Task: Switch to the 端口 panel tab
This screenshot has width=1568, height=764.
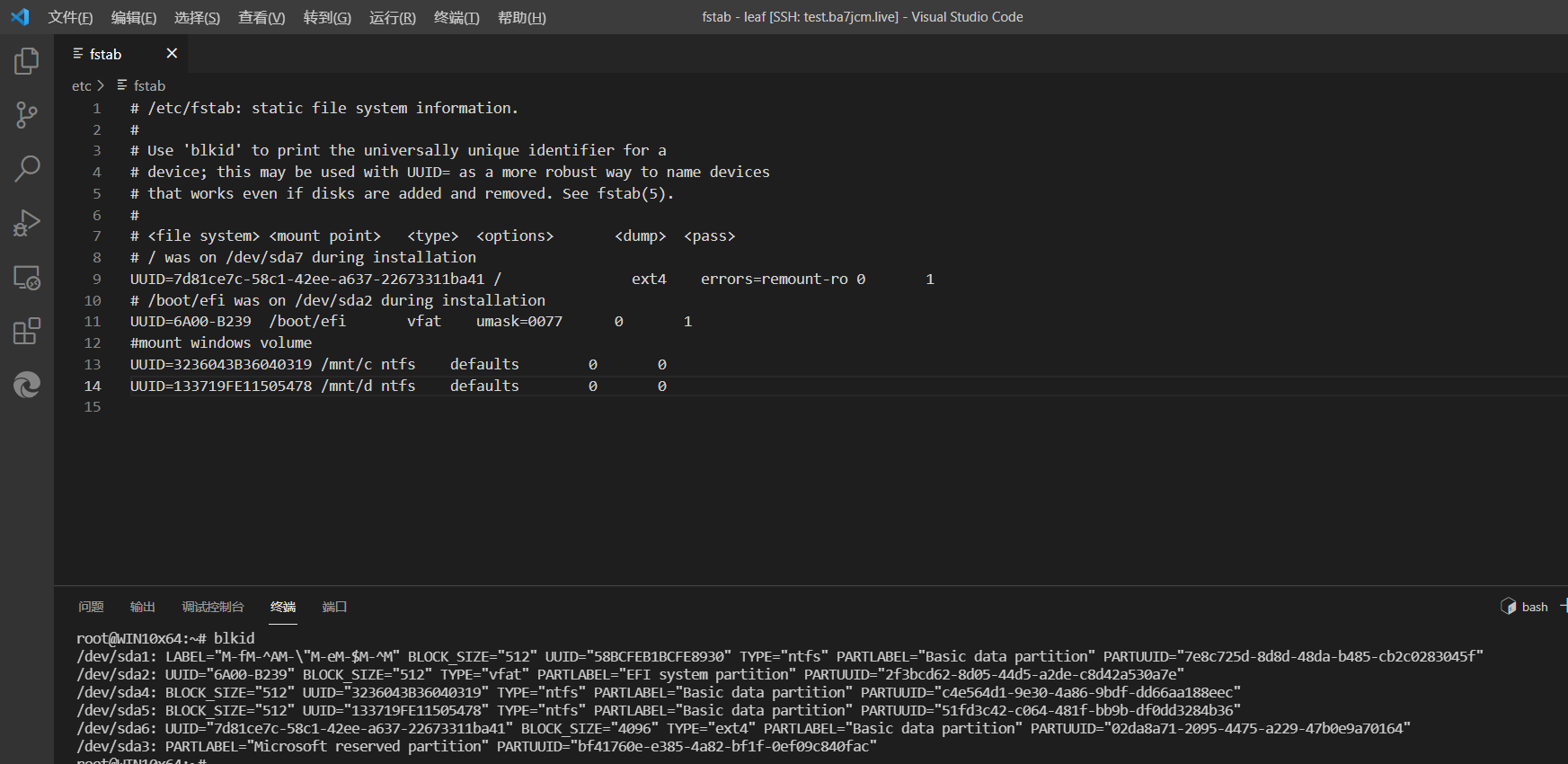Action: (334, 607)
